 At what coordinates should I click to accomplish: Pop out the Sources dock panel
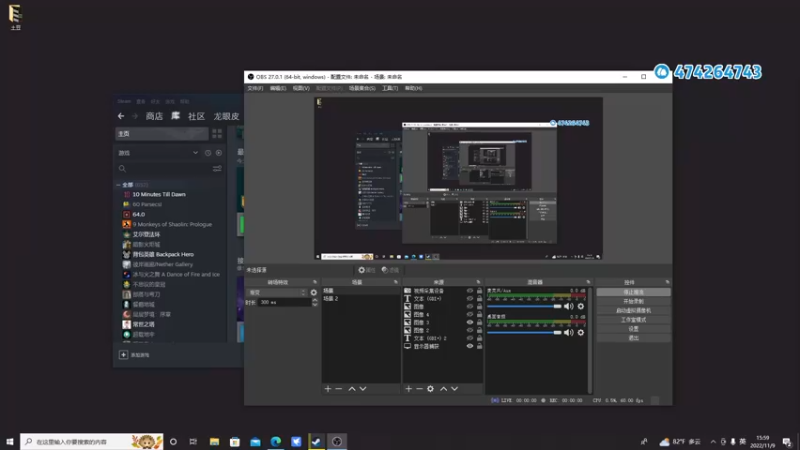pos(478,282)
